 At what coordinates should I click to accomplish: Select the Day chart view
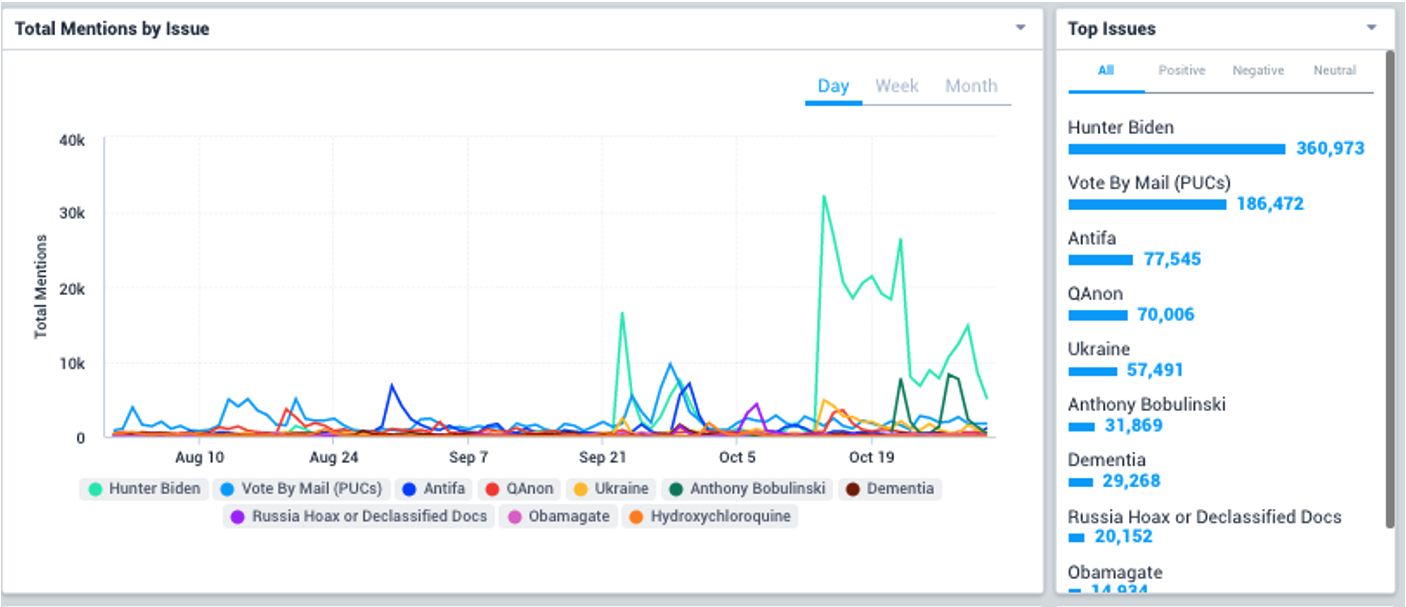click(x=833, y=86)
